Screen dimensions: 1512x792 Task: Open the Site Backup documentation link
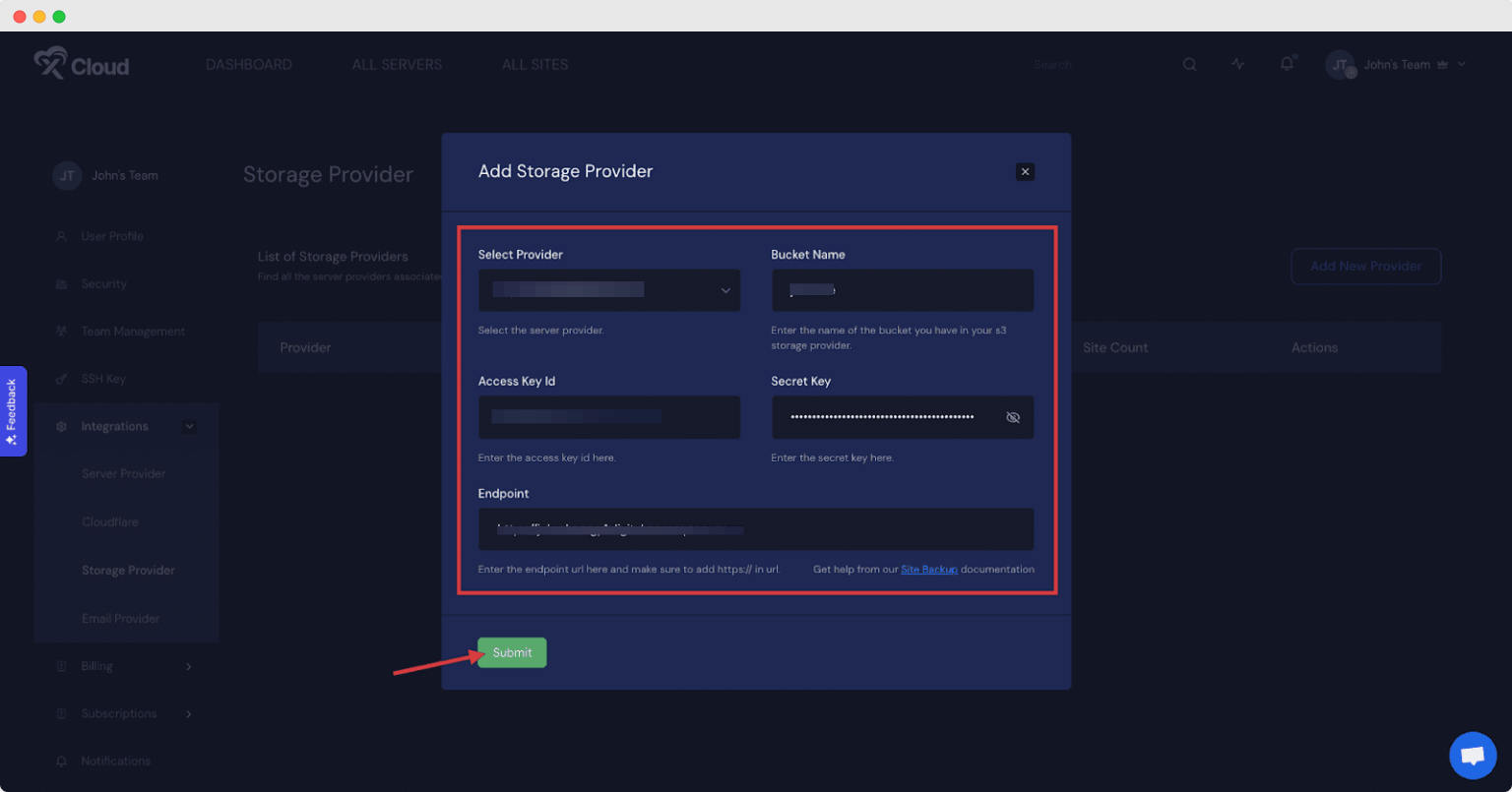[x=929, y=569]
